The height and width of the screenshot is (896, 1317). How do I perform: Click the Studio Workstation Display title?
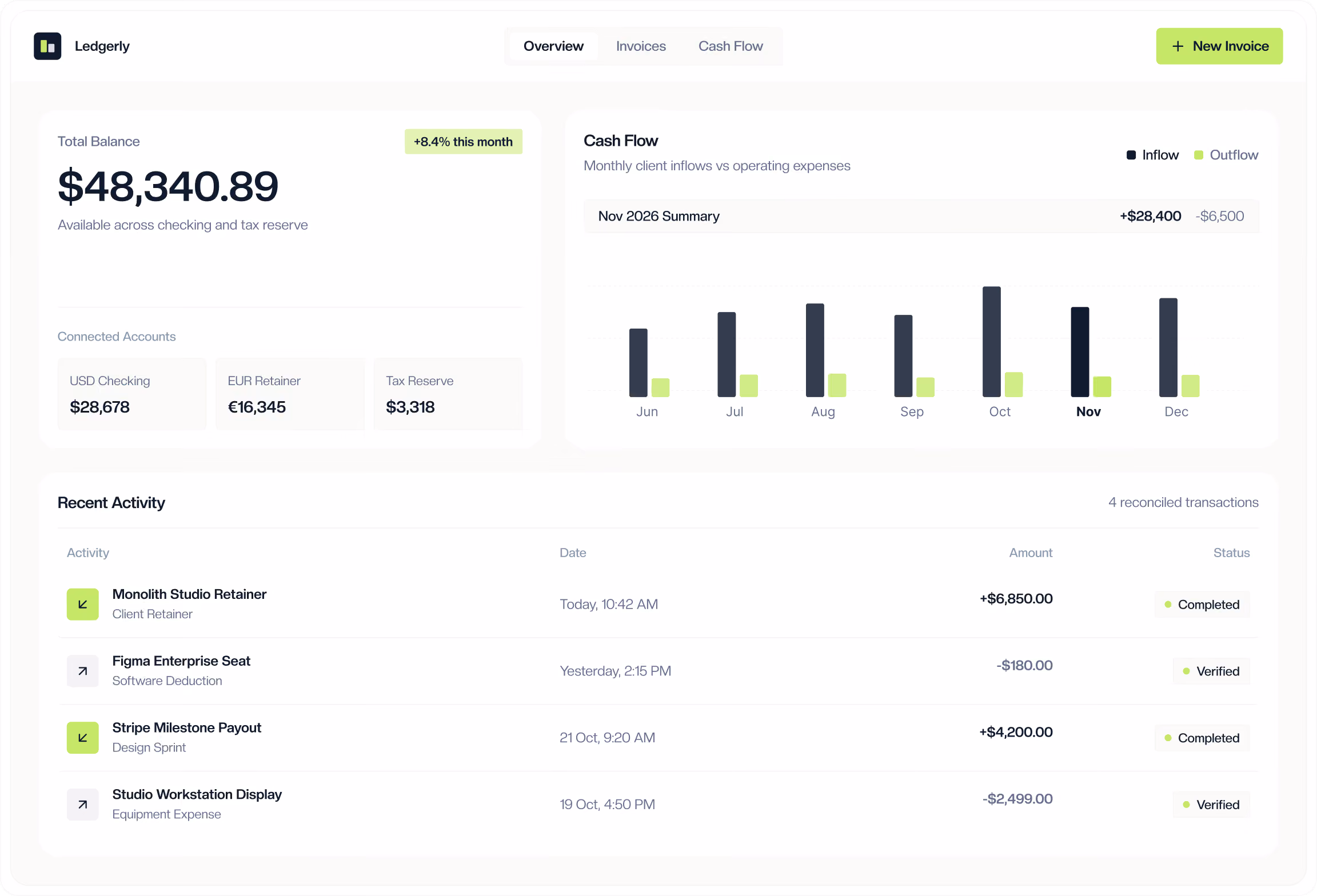tap(197, 795)
